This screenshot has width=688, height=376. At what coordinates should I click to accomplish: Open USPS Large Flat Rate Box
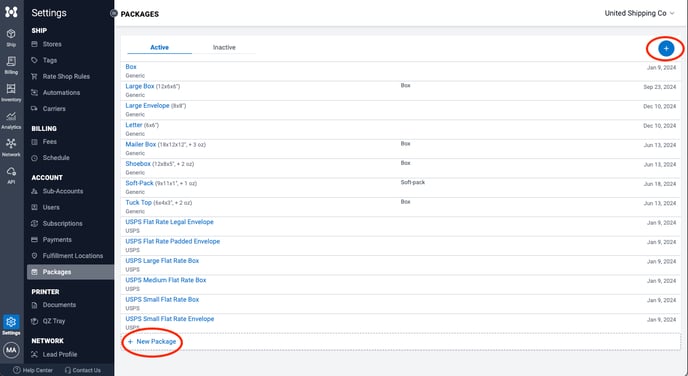(162, 260)
